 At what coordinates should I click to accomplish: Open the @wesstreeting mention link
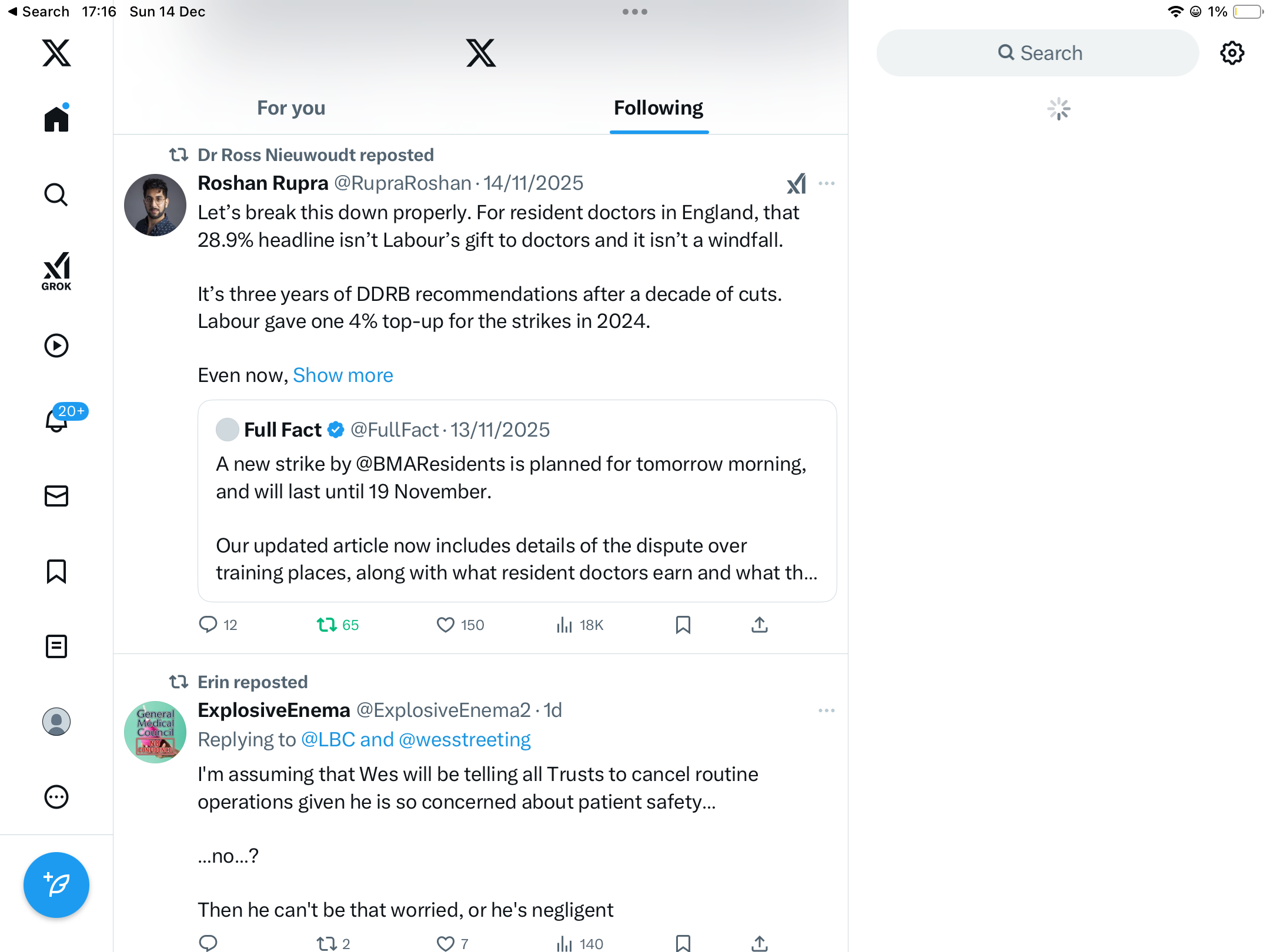[x=464, y=739]
